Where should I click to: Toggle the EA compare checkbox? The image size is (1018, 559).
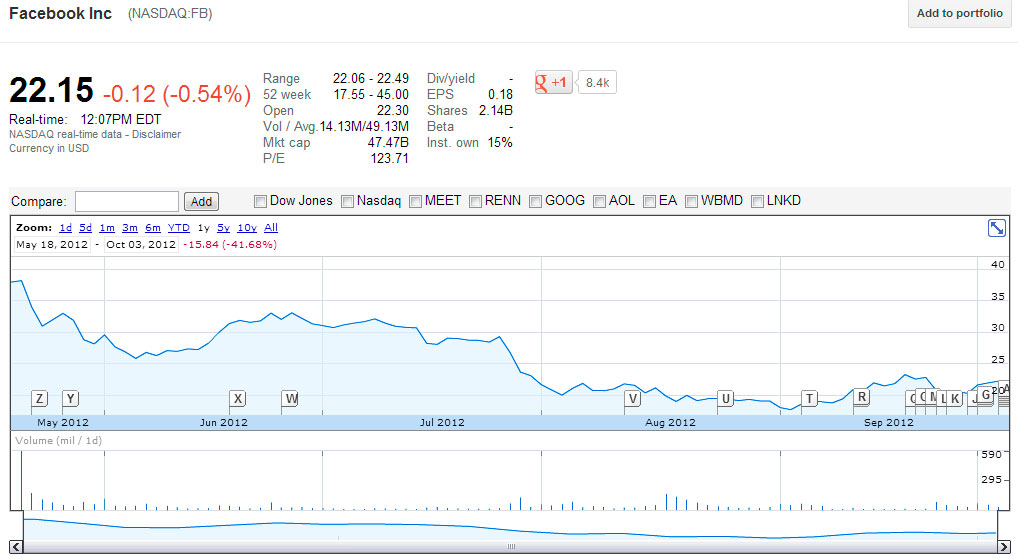[649, 201]
